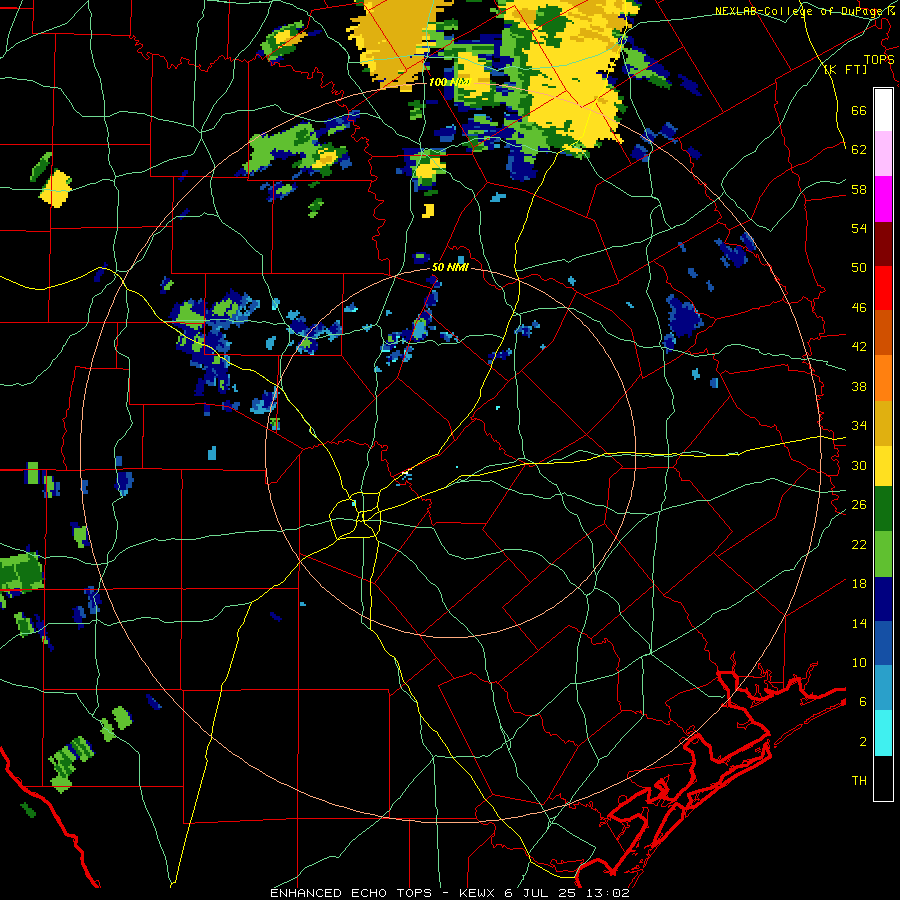Click the dark green 30 kft legend swatch
900x900 pixels.
coord(883,509)
